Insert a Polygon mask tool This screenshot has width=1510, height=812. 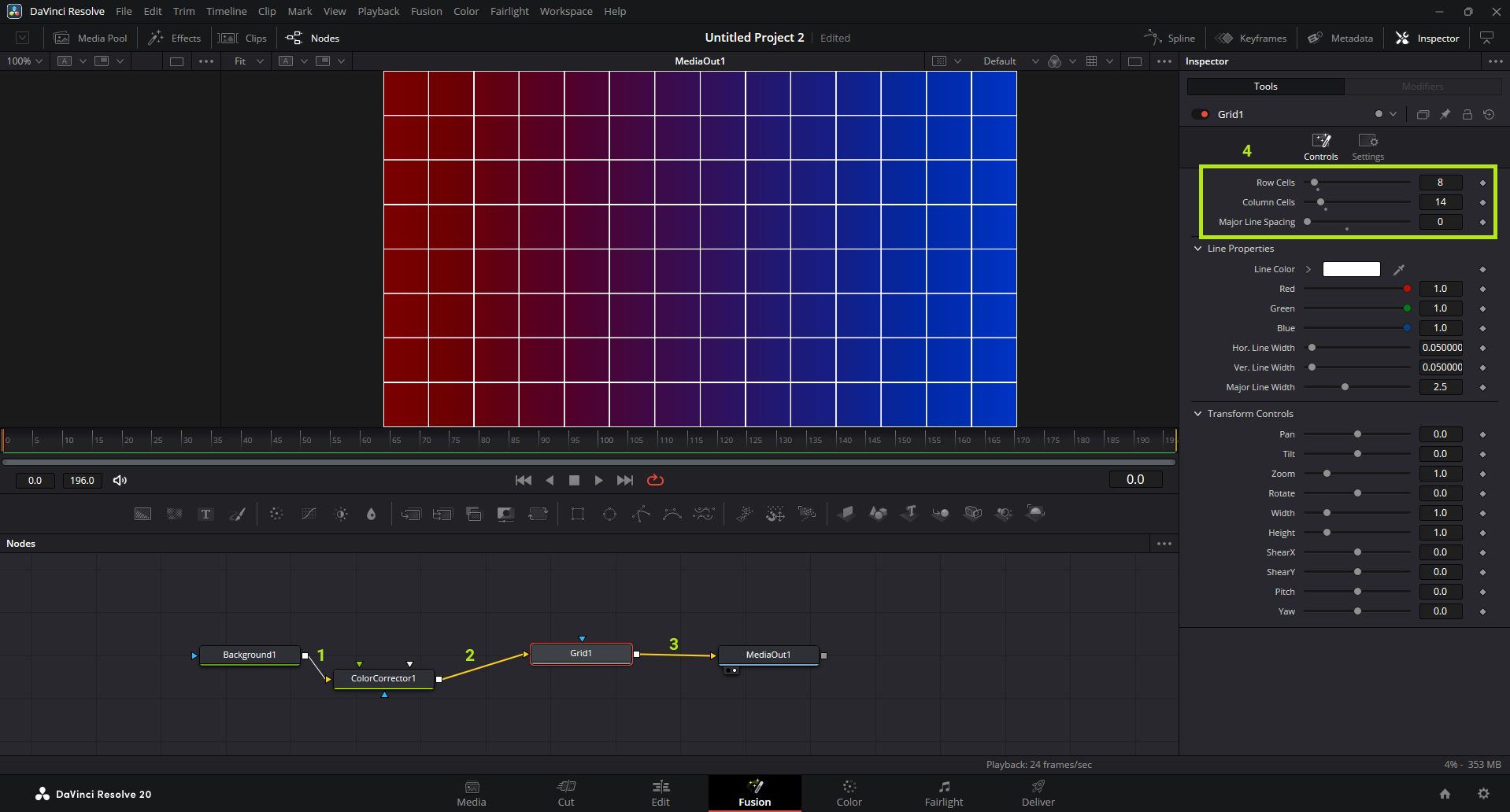[641, 514]
